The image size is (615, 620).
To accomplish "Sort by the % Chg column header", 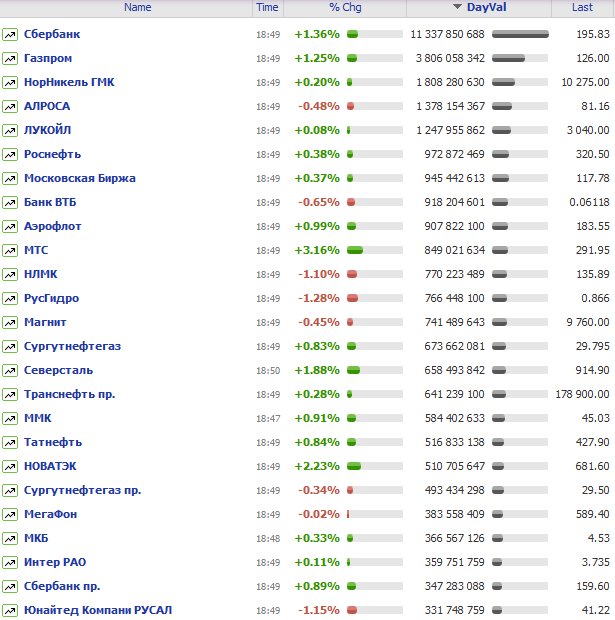I will [x=346, y=7].
